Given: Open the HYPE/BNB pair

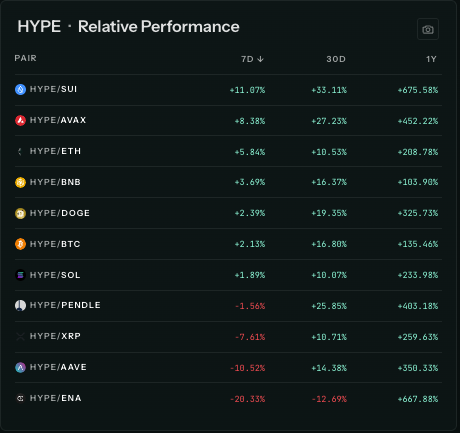Looking at the screenshot, I should click(x=55, y=182).
